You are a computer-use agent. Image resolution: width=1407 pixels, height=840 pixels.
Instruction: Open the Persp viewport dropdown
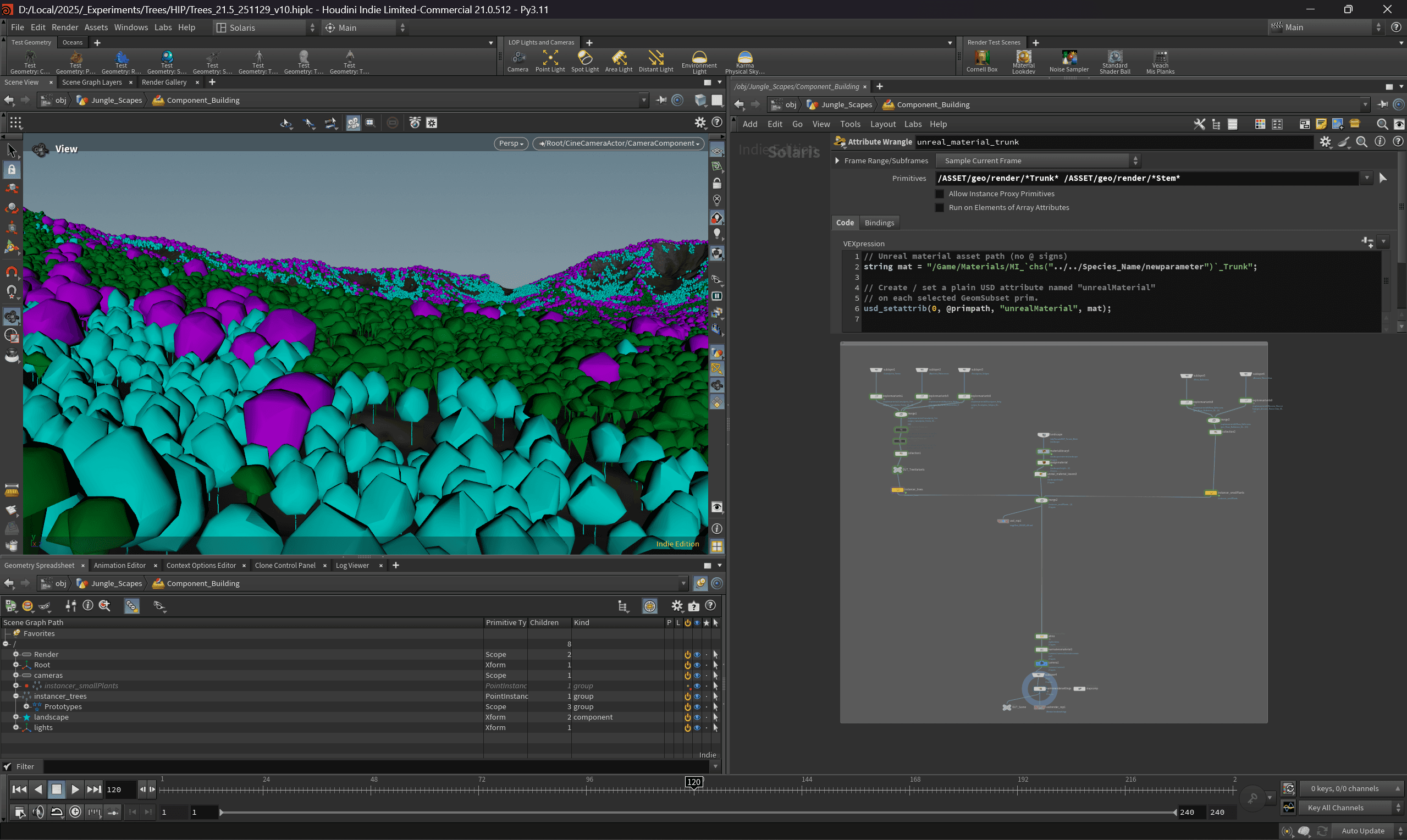(510, 143)
